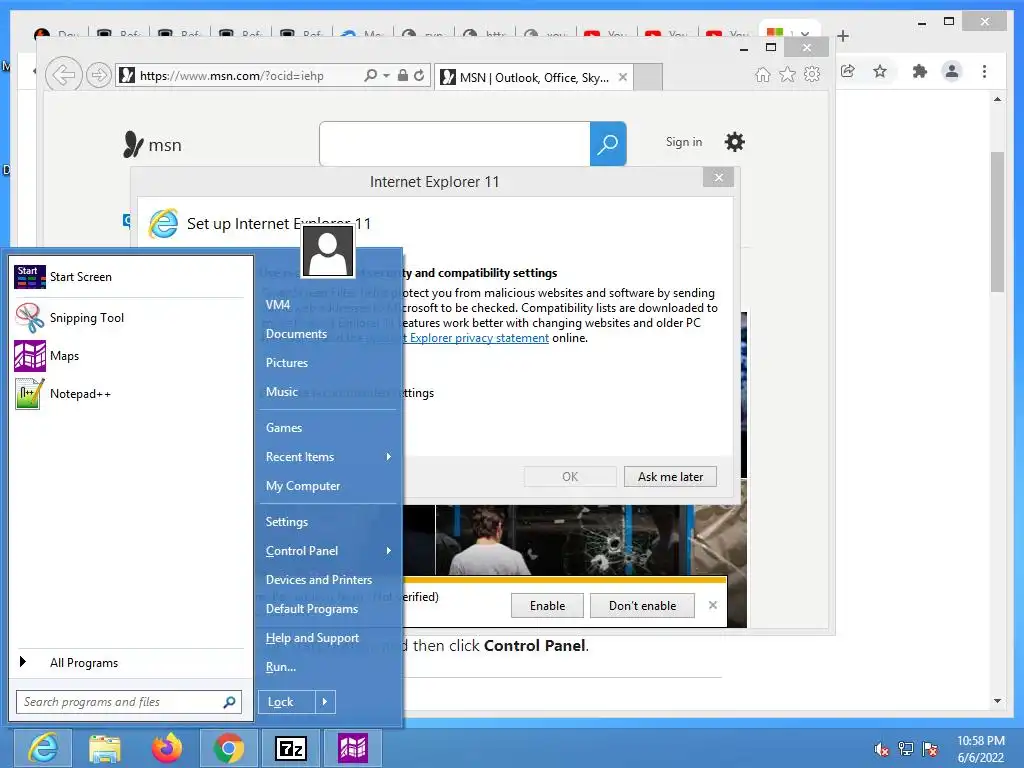This screenshot has width=1024, height=768.
Task: Open Google Chrome from the taskbar
Action: (228, 748)
